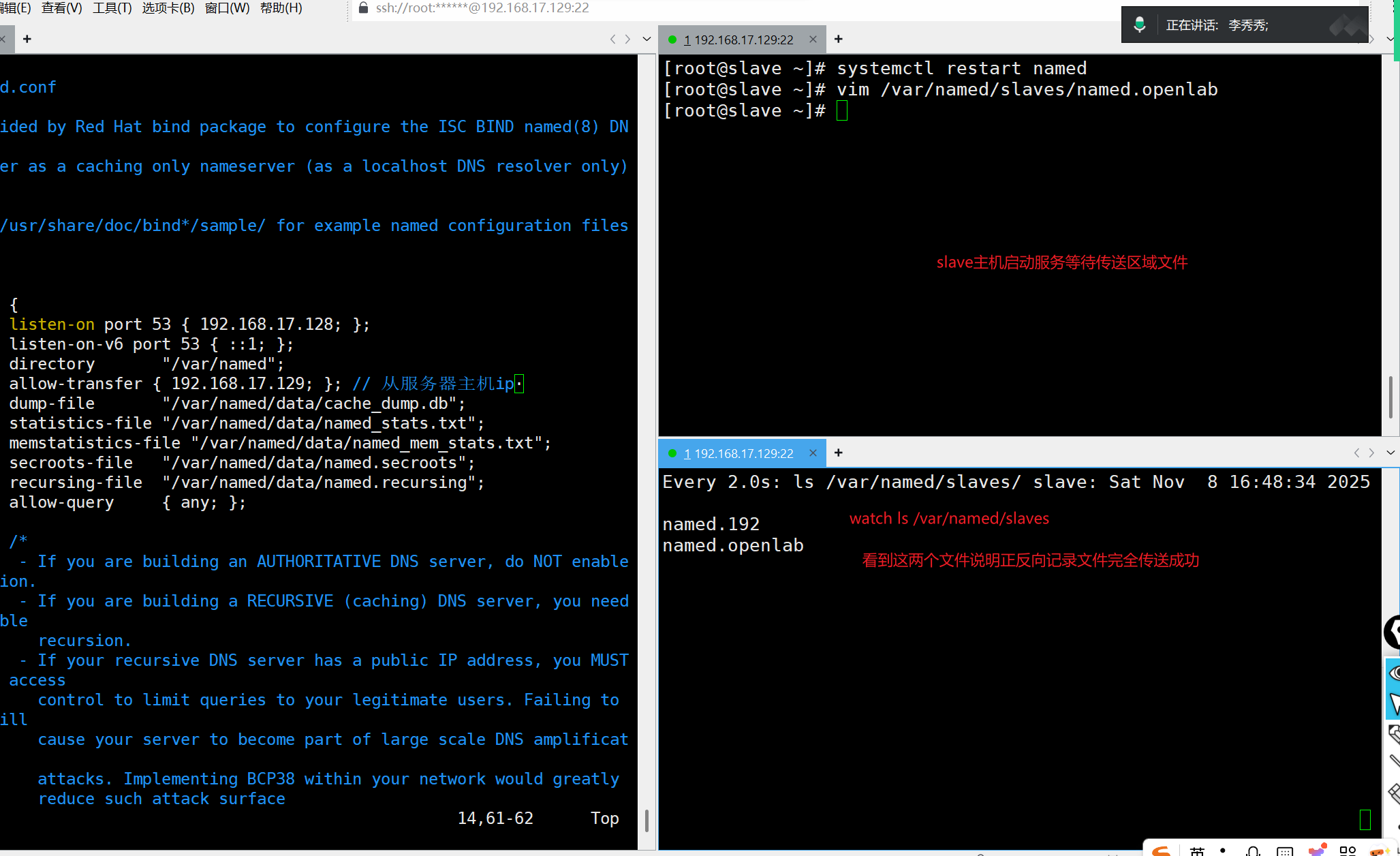This screenshot has width=1400, height=856.
Task: Expand tab list dropdown in bottom-right pane
Action: pos(1390,453)
